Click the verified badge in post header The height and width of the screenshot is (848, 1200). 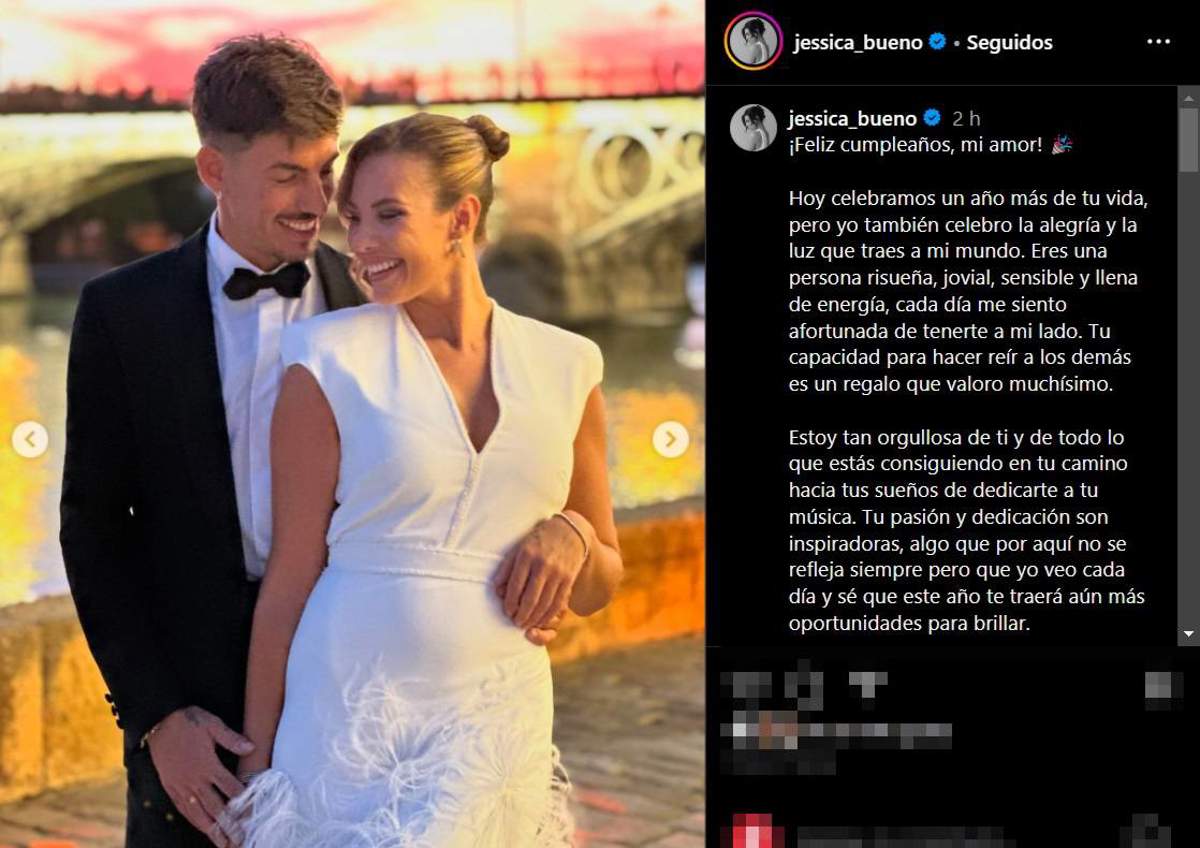click(937, 42)
